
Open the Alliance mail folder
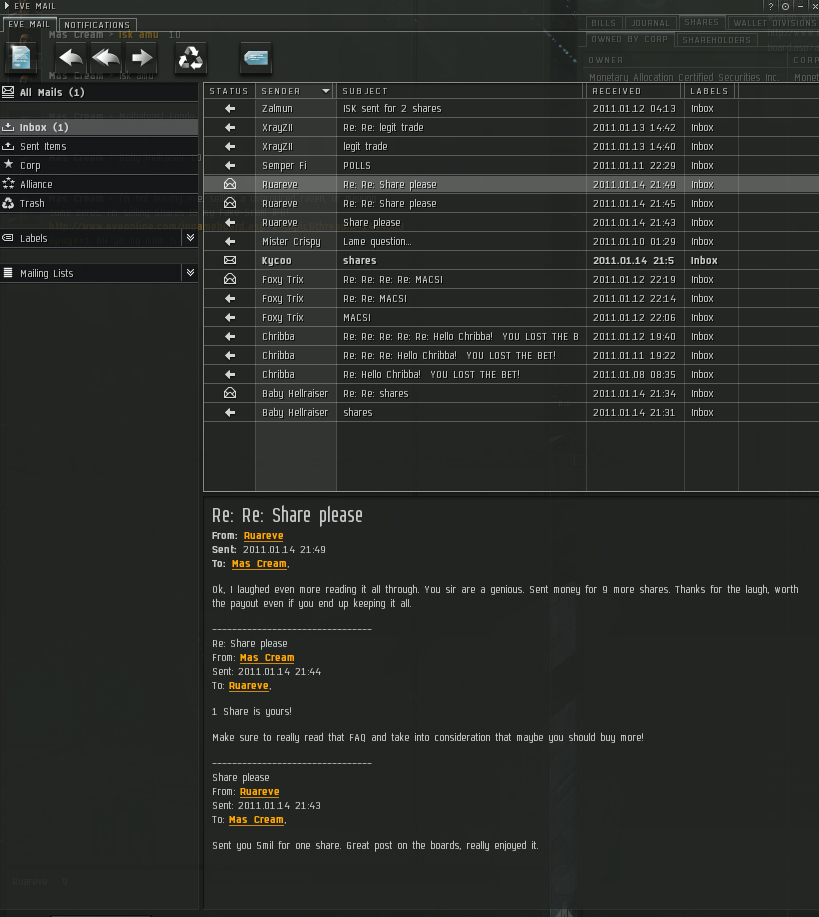click(99, 184)
